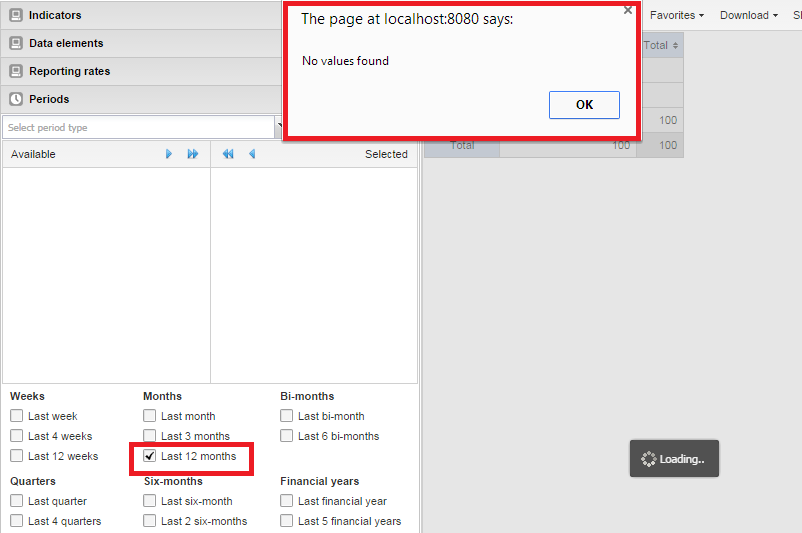Screen dimensions: 802x533
Task: Click the Periods clock icon
Action: click(16, 99)
